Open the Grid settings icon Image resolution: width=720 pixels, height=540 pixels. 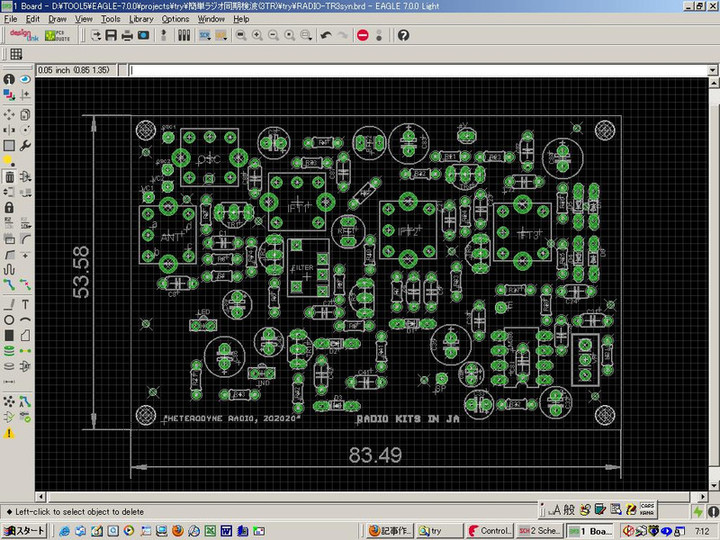pos(16,54)
